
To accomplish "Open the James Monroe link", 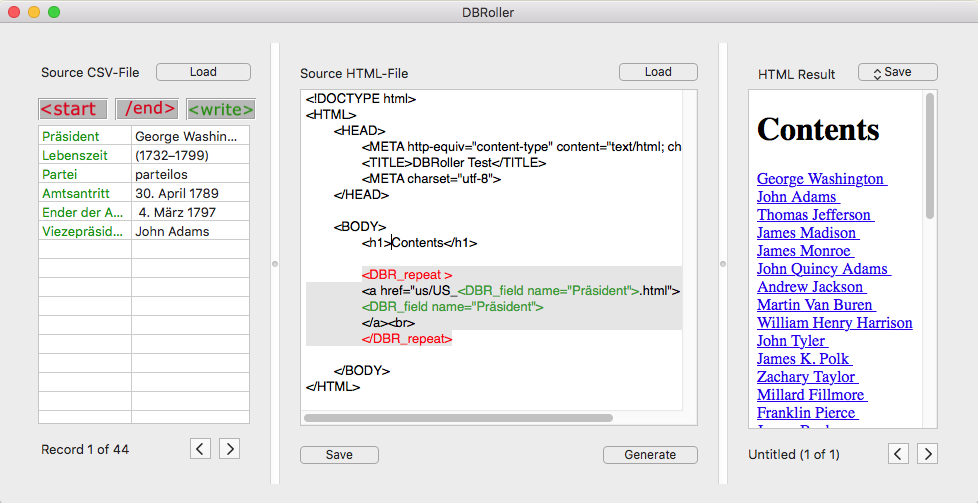I will click(805, 252).
